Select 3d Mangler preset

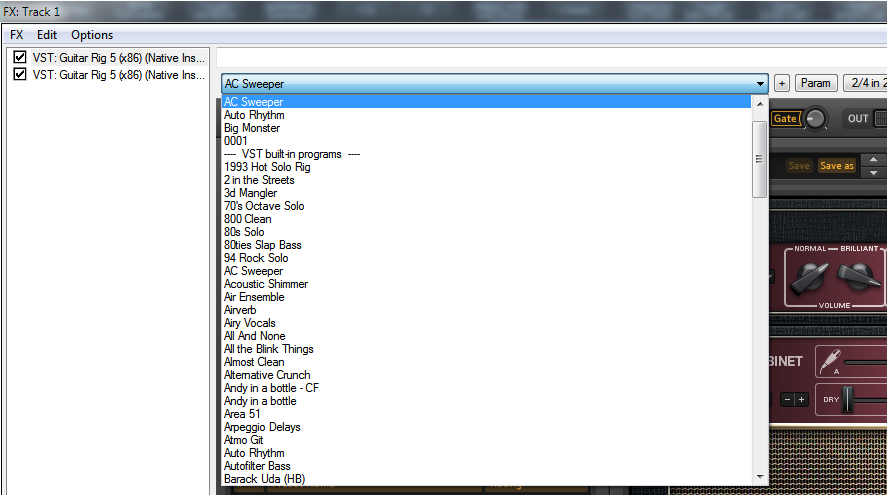486,193
